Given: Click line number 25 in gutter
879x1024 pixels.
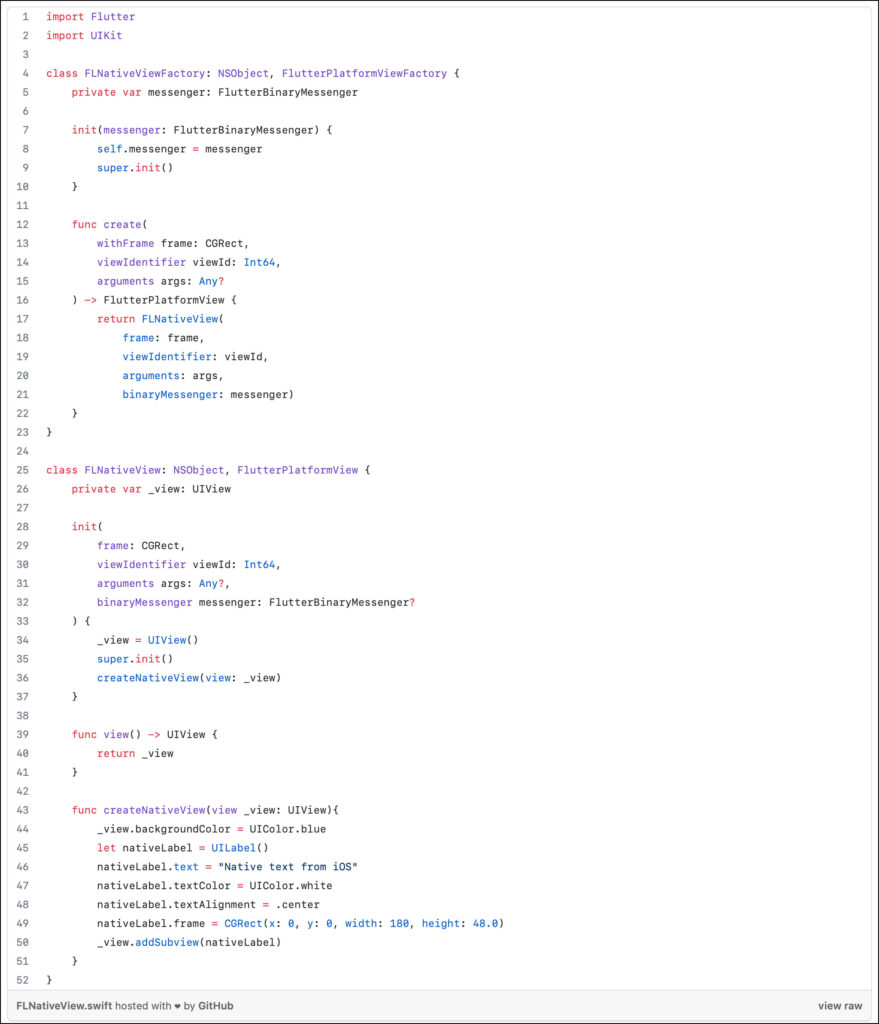Looking at the screenshot, I should pos(22,469).
